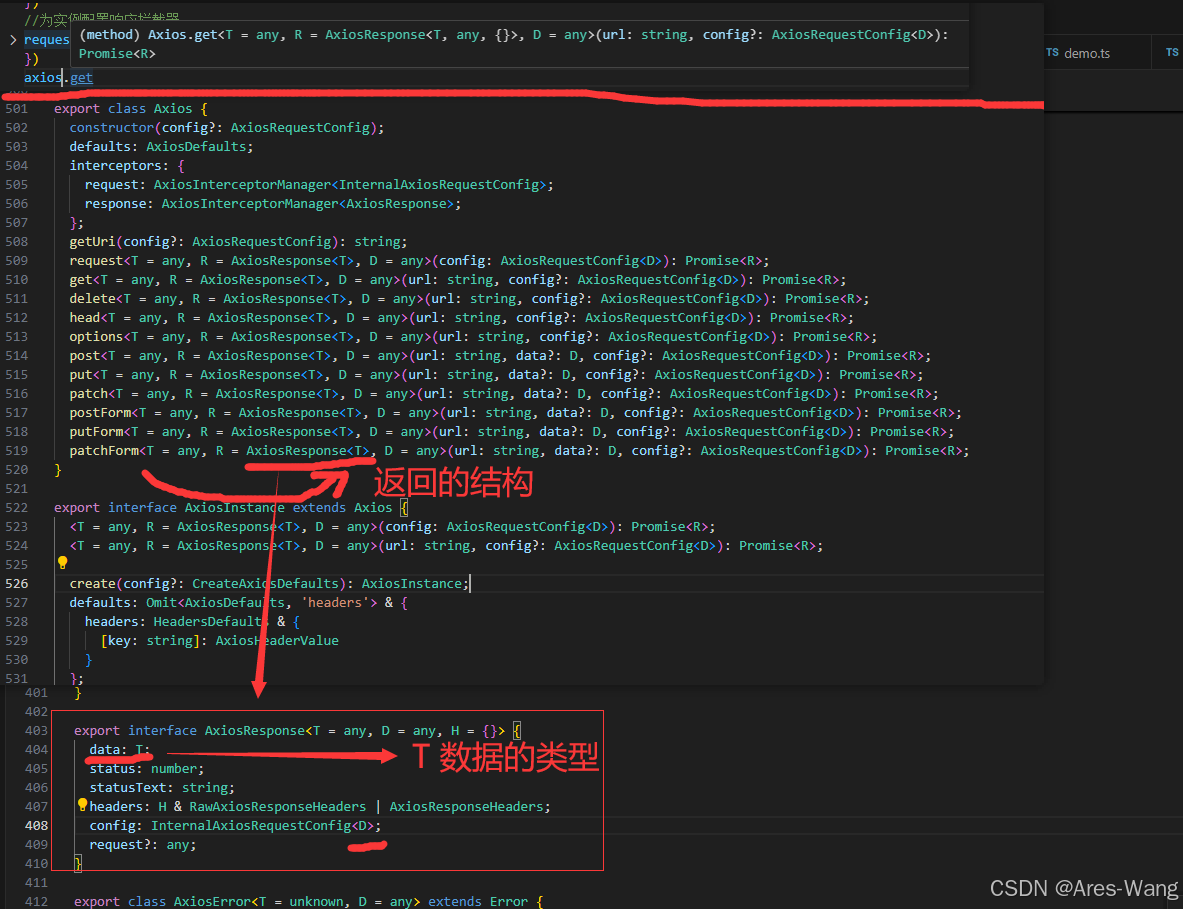Click the lightbulb above the create() line

[63, 563]
